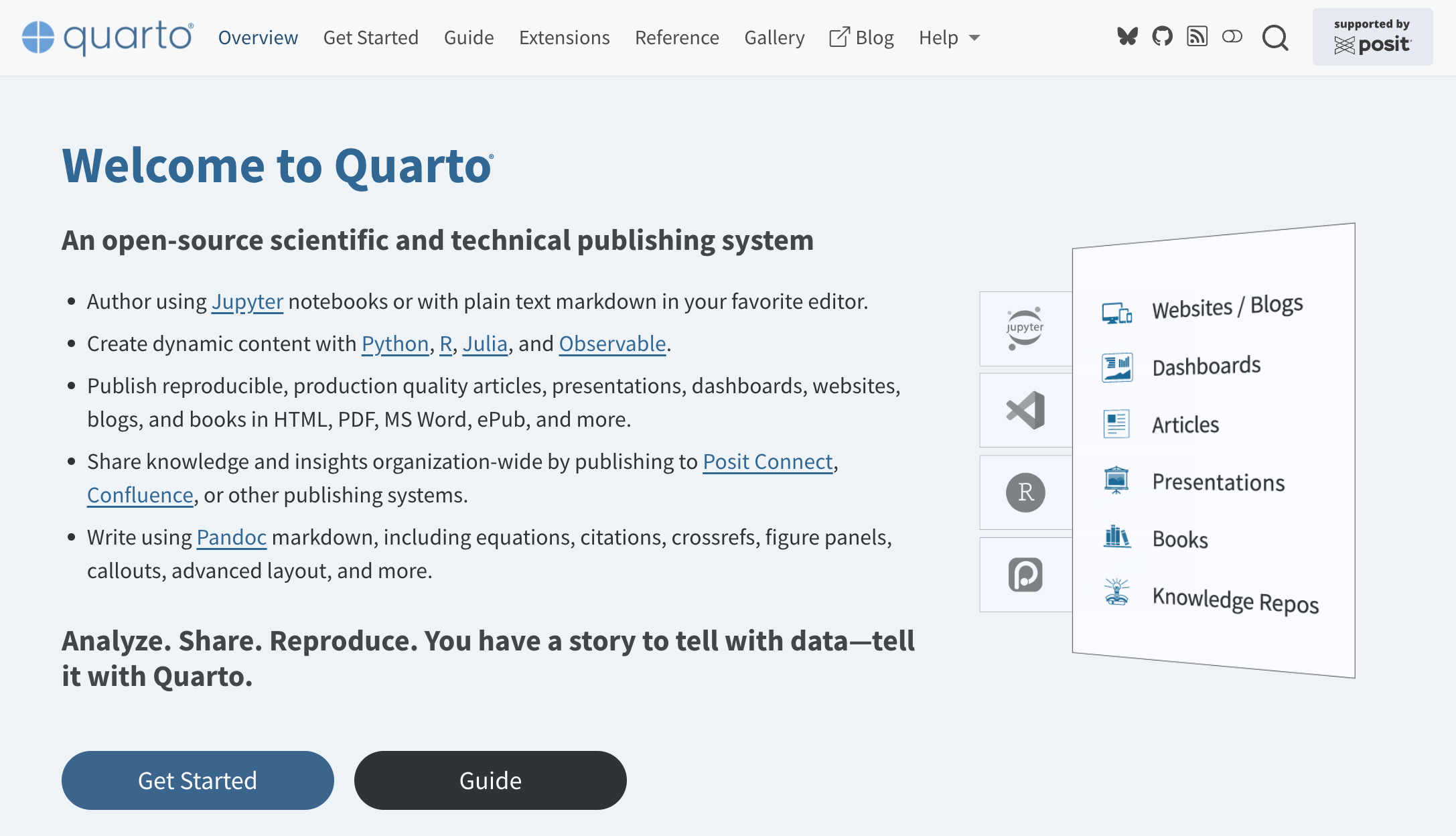The height and width of the screenshot is (836, 1456).
Task: Click the "Welcome to Quarto" heading
Action: coord(278,165)
